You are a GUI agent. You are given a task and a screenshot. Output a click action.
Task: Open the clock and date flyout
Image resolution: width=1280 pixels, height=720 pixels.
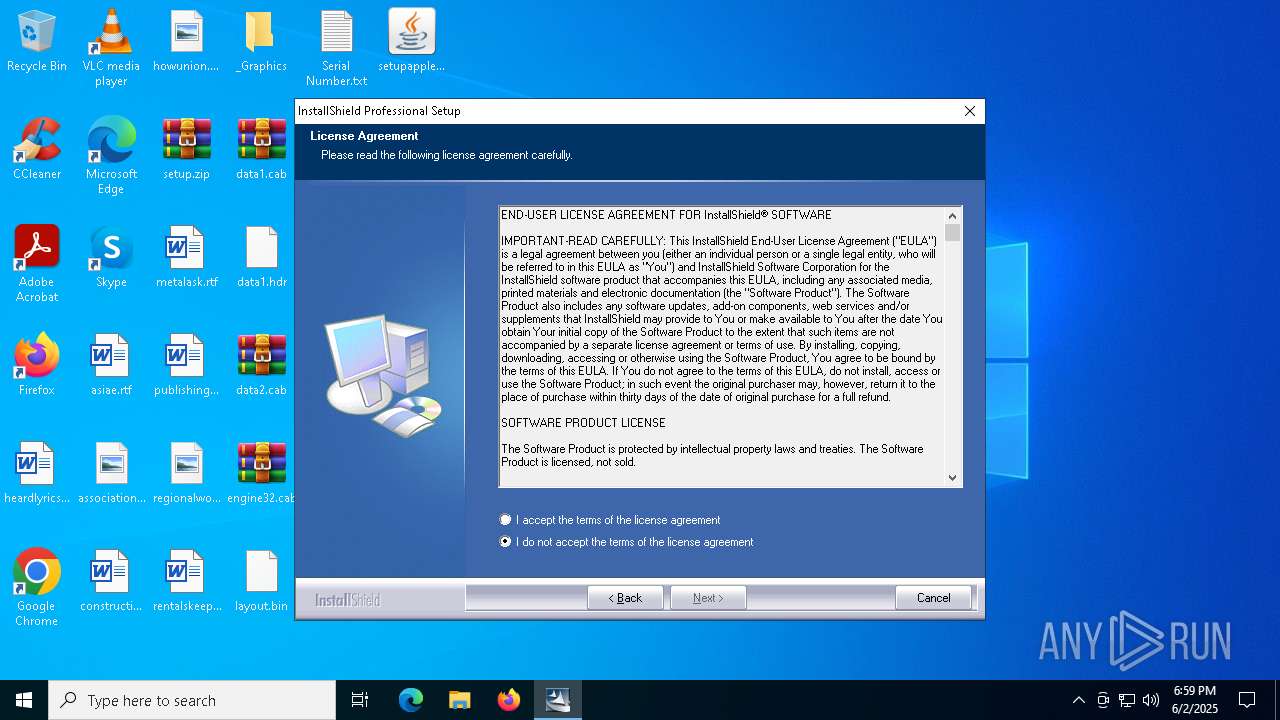point(1195,700)
